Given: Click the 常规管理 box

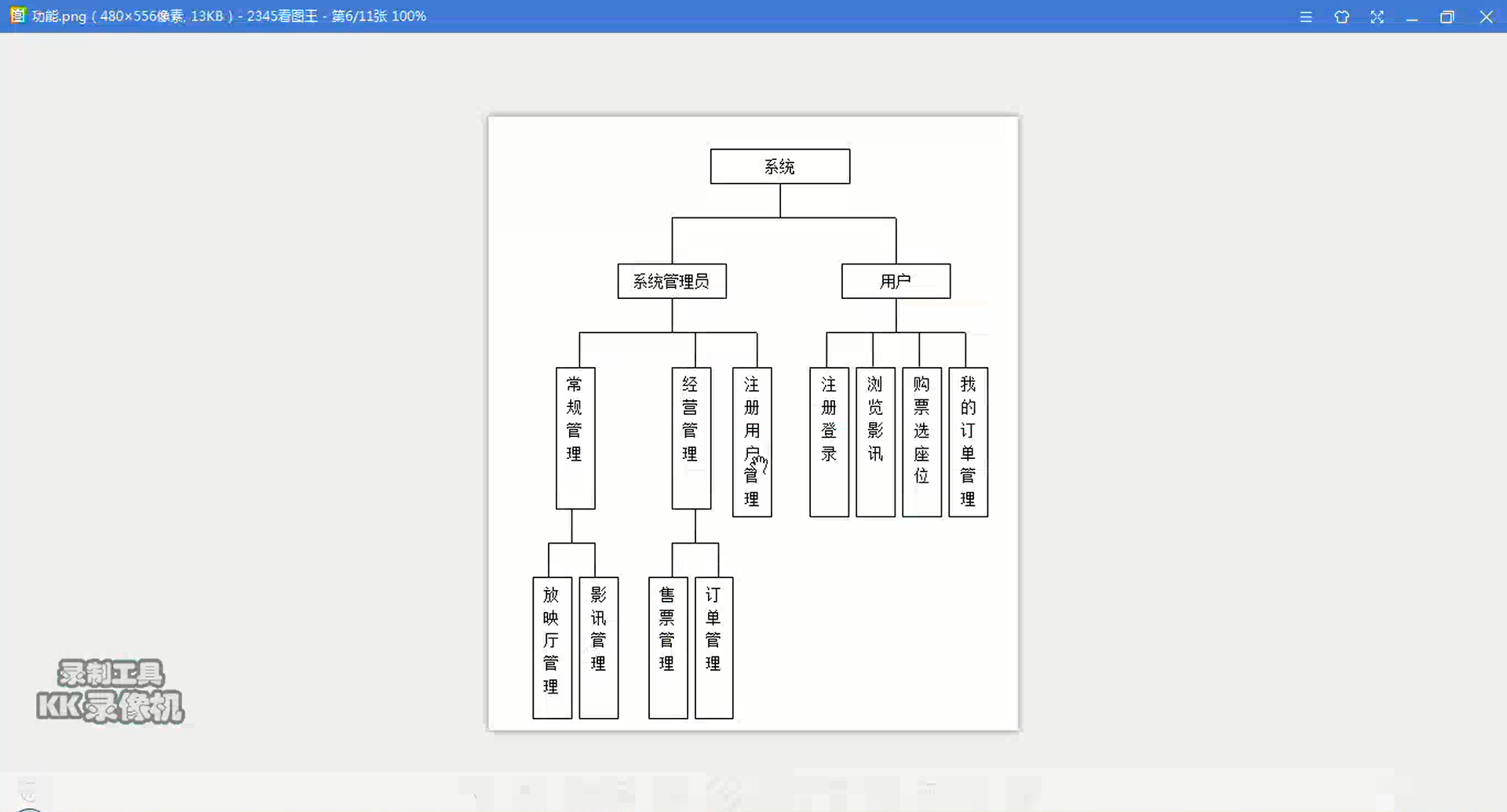Looking at the screenshot, I should tap(575, 438).
